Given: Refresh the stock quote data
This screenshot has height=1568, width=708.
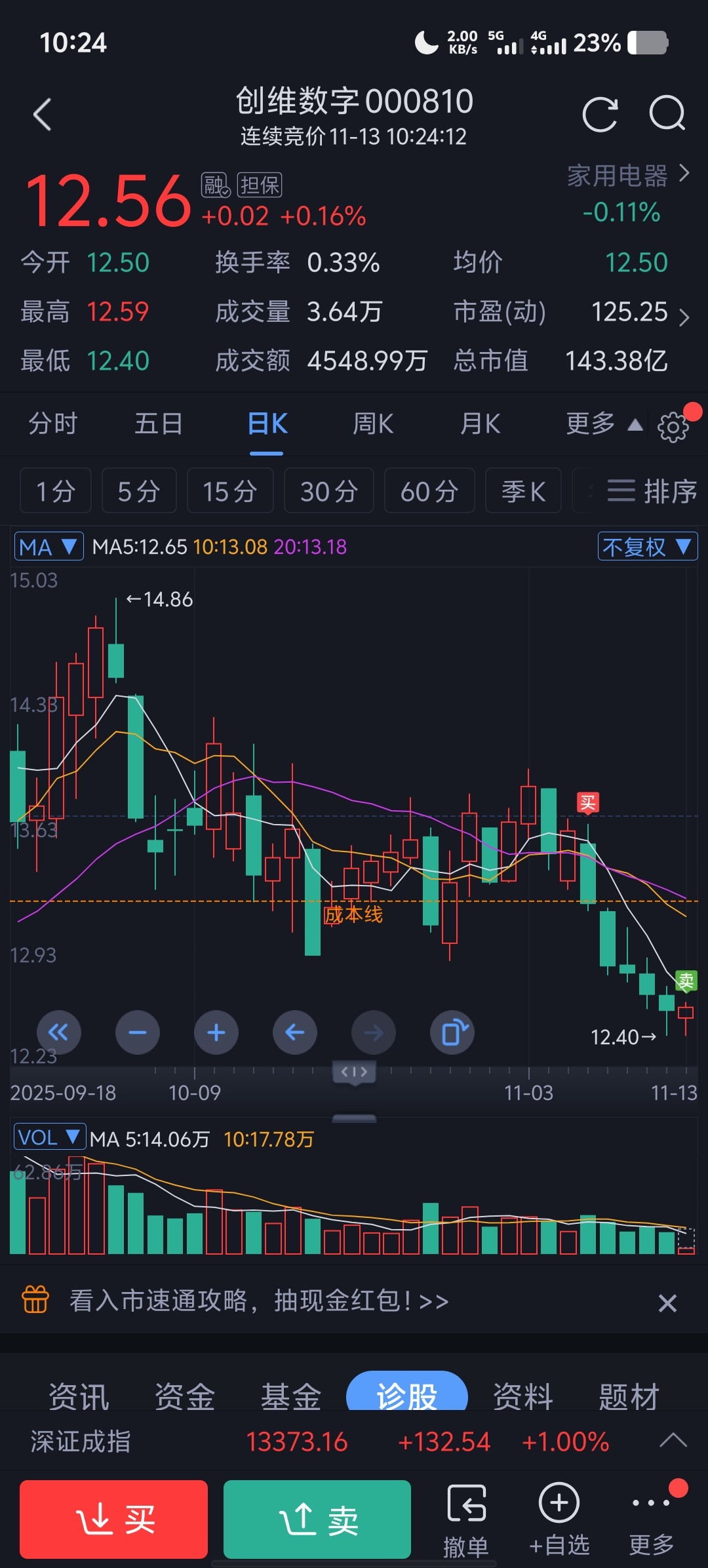Looking at the screenshot, I should pyautogui.click(x=600, y=115).
